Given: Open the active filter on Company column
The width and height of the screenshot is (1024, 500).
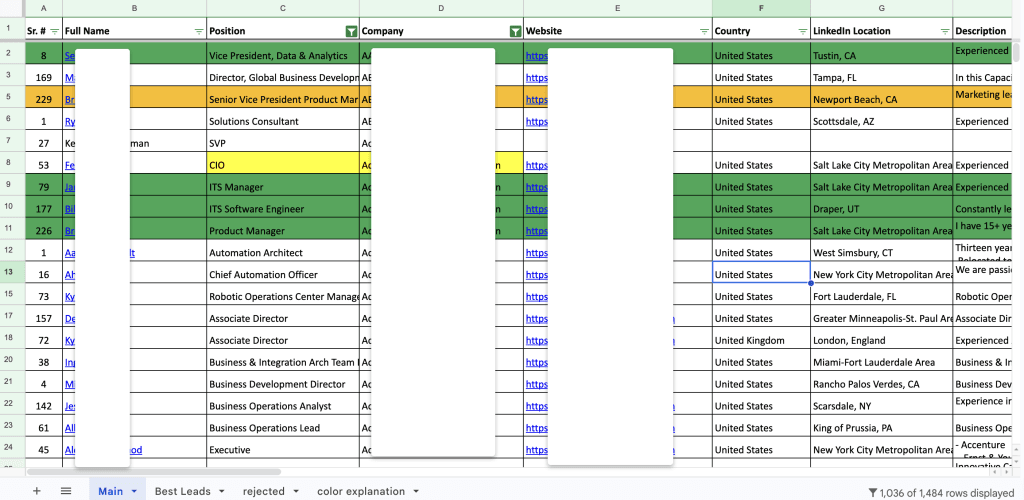Looking at the screenshot, I should pos(515,31).
